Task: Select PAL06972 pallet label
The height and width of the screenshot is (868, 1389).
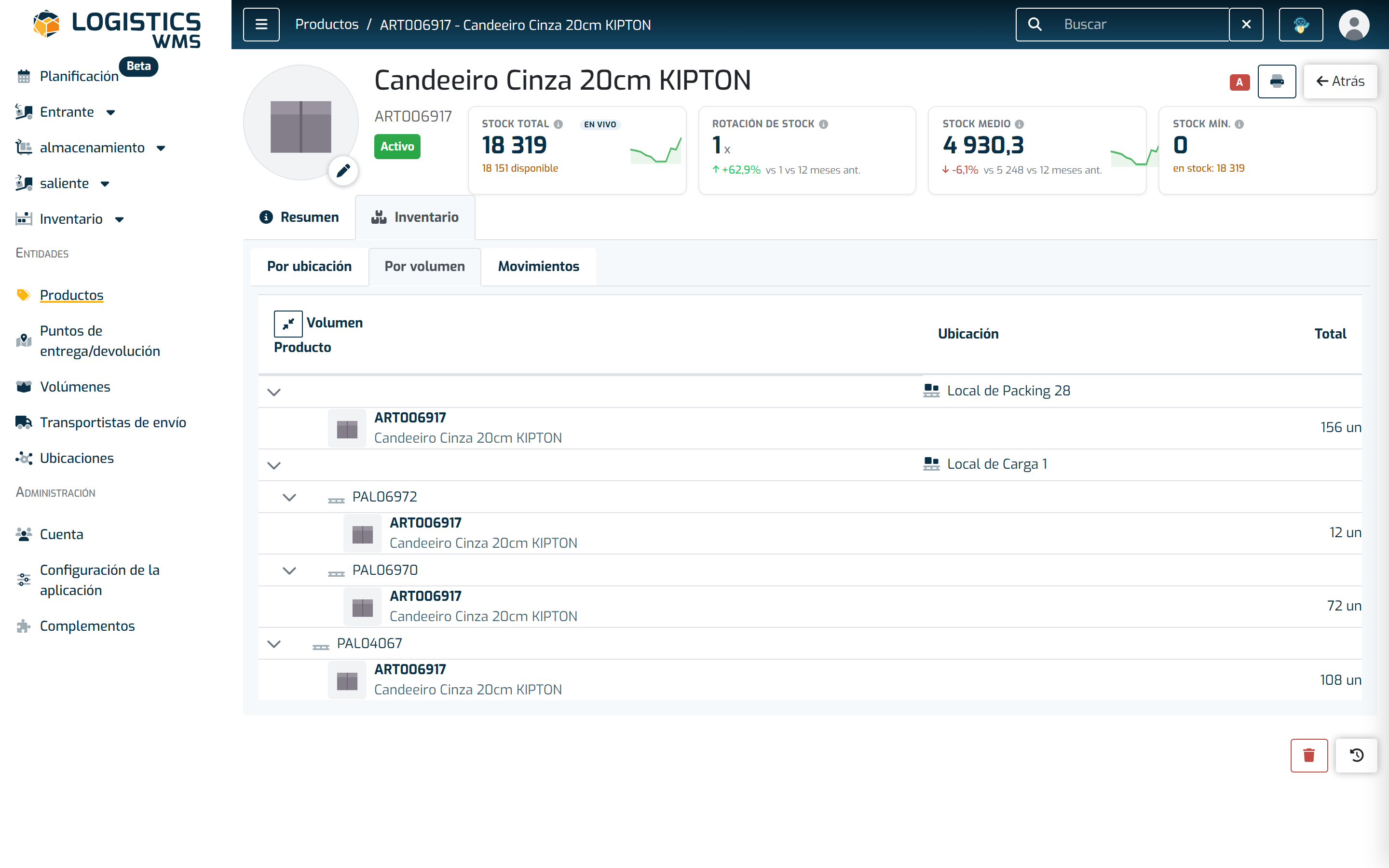Action: point(384,497)
